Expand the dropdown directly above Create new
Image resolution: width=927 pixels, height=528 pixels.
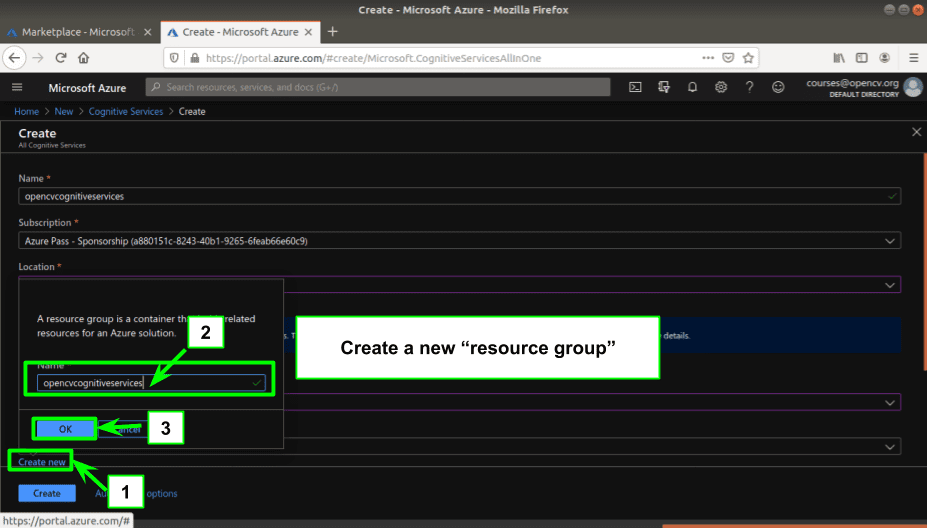tap(889, 447)
